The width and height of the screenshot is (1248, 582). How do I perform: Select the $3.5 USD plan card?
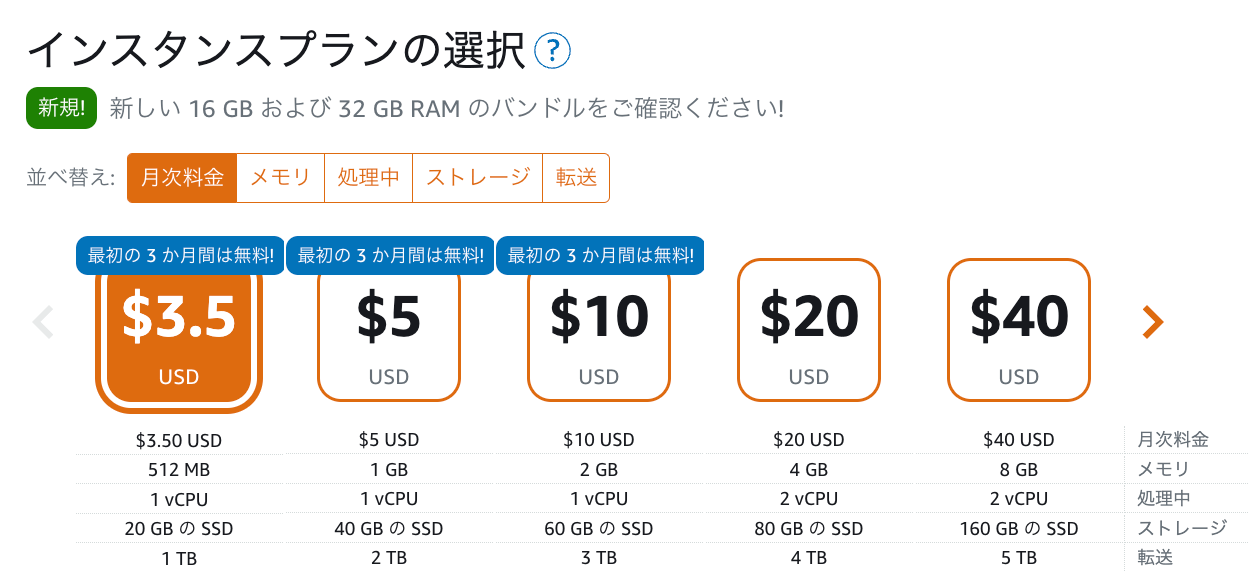pyautogui.click(x=179, y=338)
